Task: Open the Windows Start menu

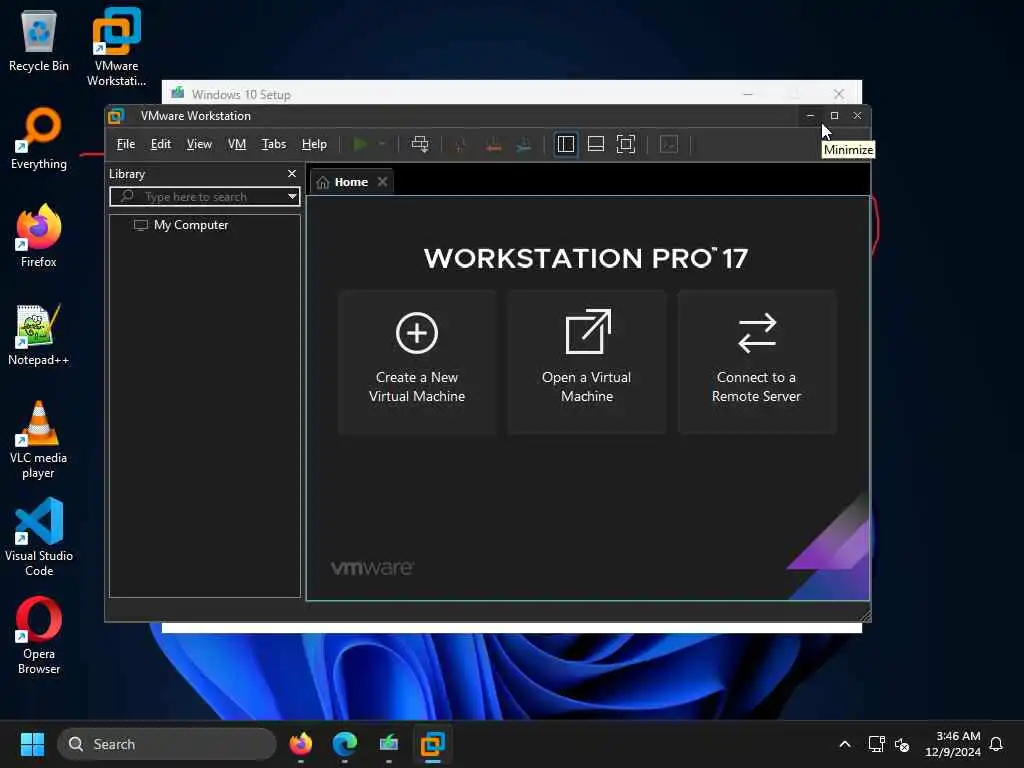Action: click(32, 744)
